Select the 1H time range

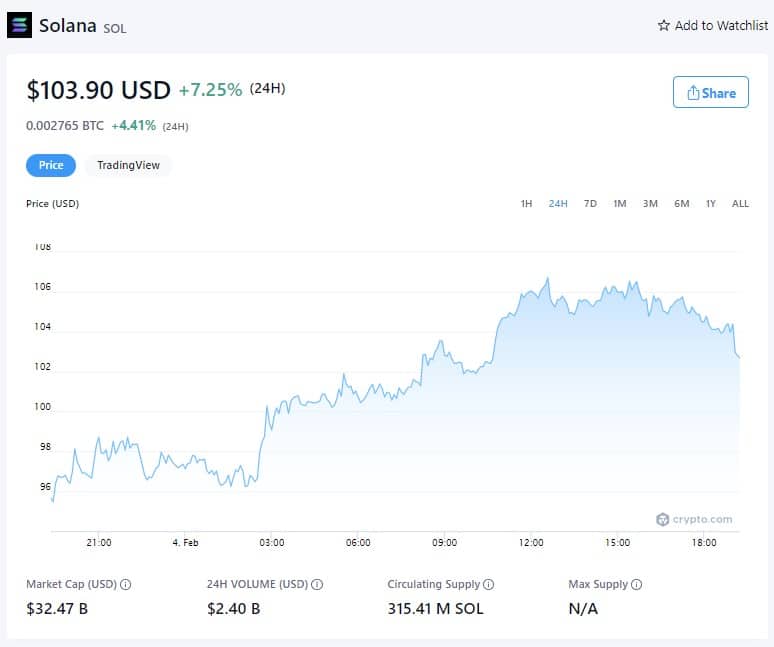coord(526,204)
